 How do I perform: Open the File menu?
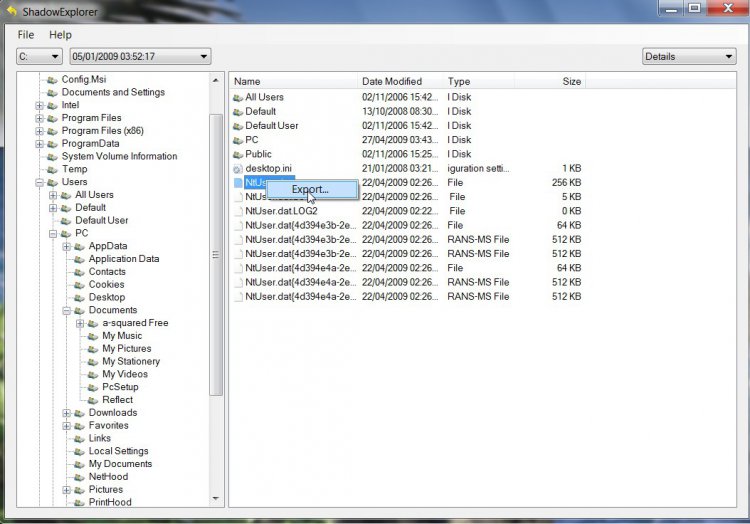pyautogui.click(x=25, y=35)
